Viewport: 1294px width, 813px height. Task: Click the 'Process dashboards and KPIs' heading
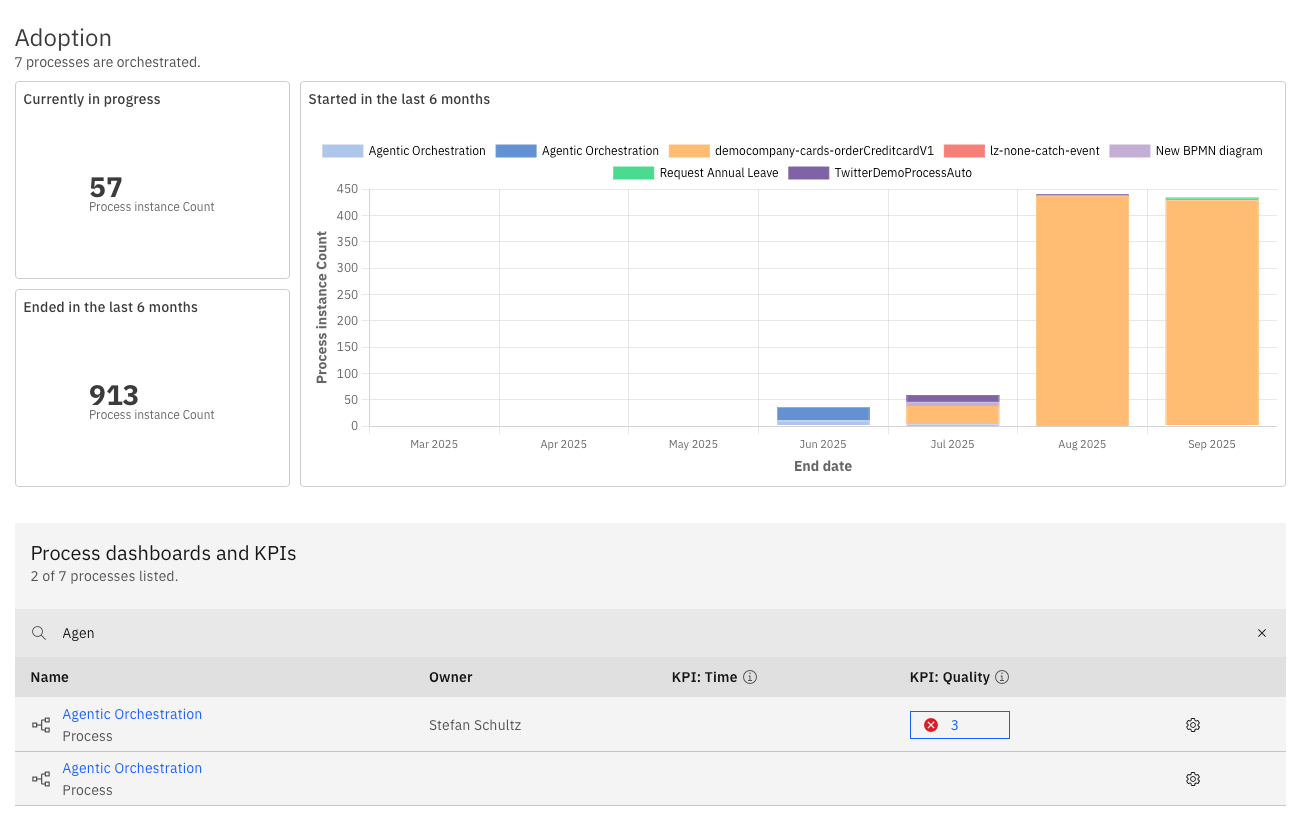(x=164, y=553)
